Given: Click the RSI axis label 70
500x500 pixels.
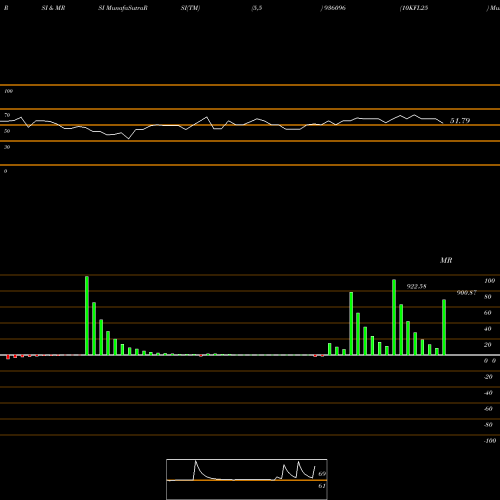Looking at the screenshot, I should [7, 115].
